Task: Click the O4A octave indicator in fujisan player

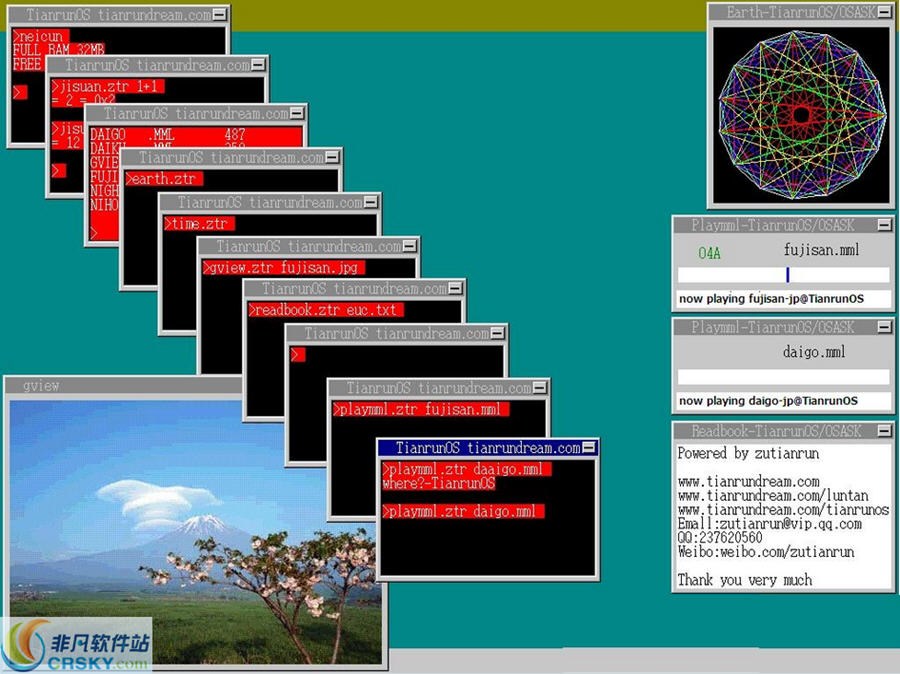Action: pyautogui.click(x=708, y=252)
